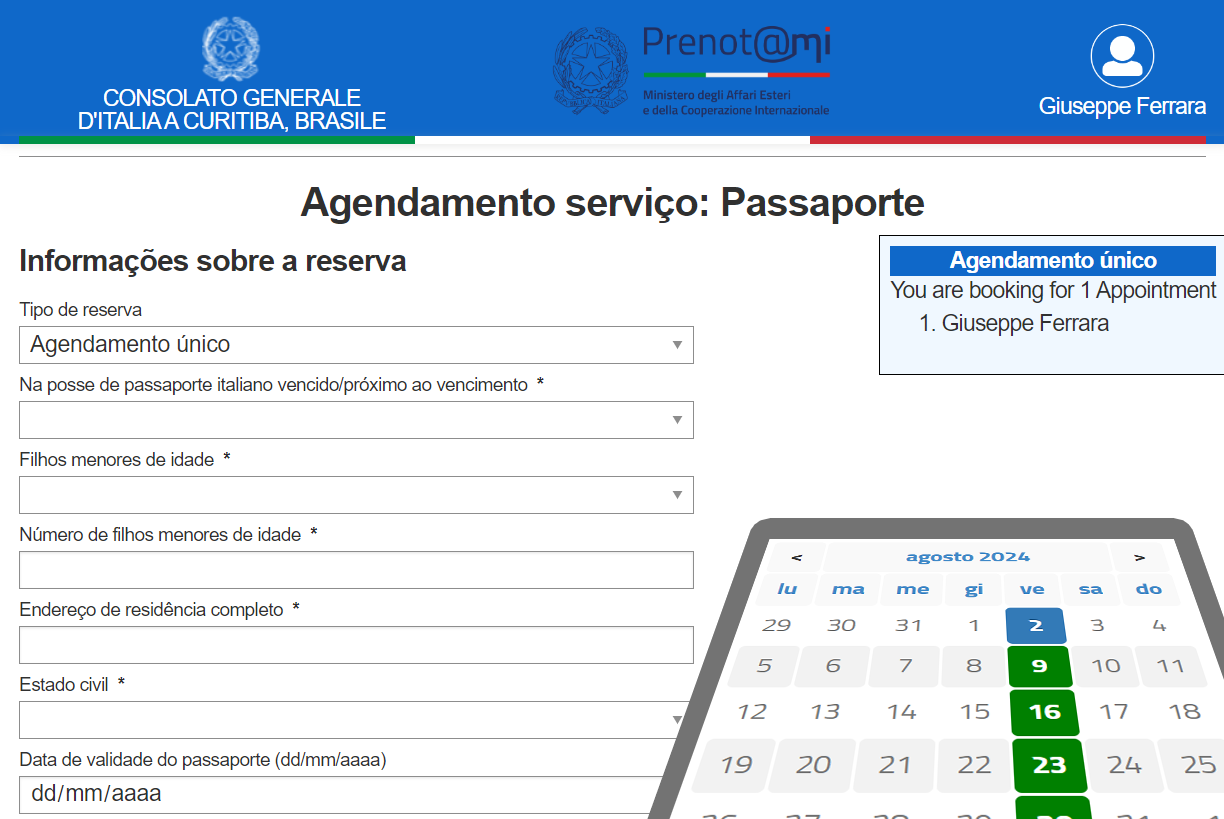Screen dimensions: 1224x819
Task: Click the Agendamento único header bar
Action: point(1052,260)
